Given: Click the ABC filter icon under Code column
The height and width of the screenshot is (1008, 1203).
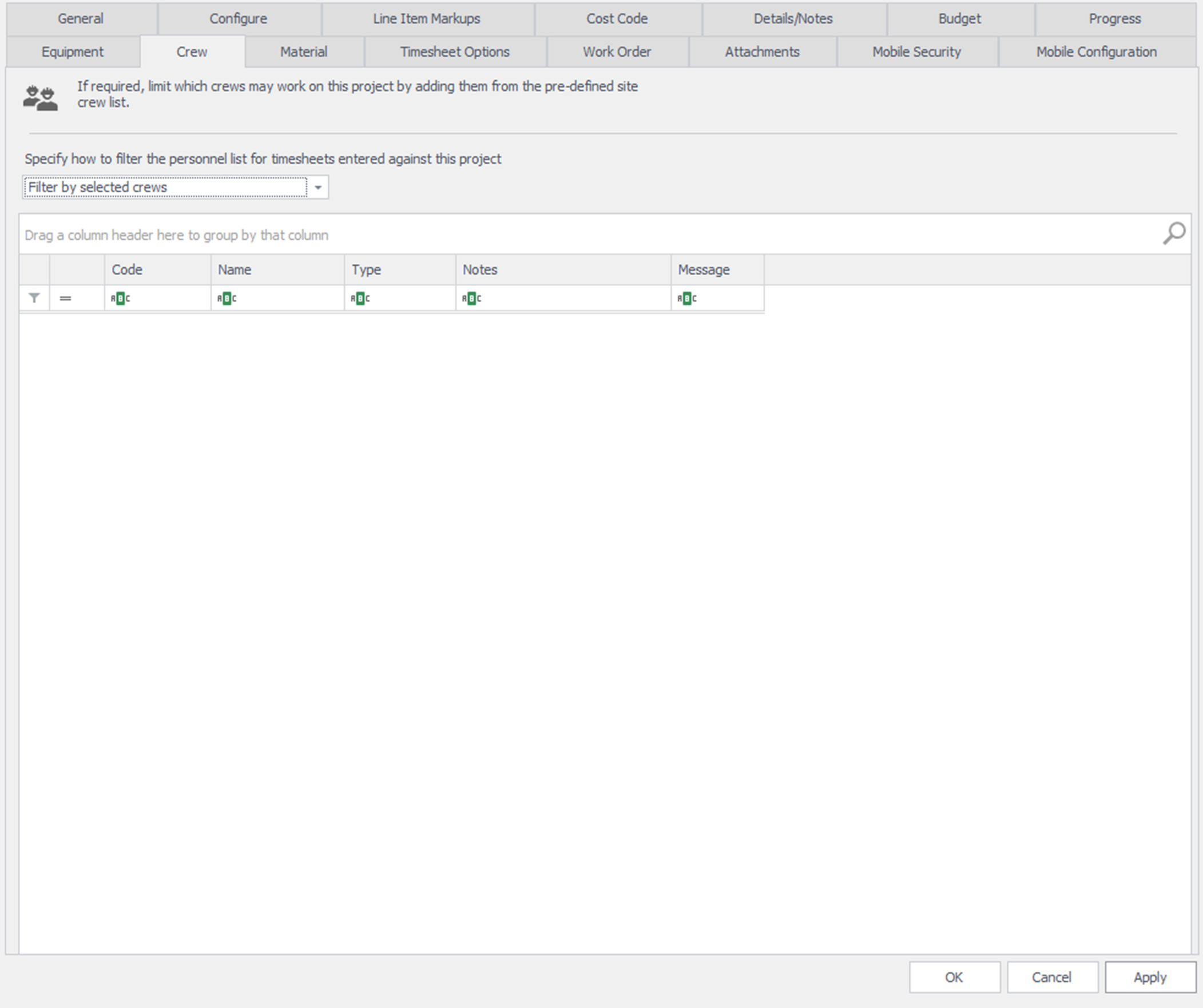Looking at the screenshot, I should [x=120, y=298].
